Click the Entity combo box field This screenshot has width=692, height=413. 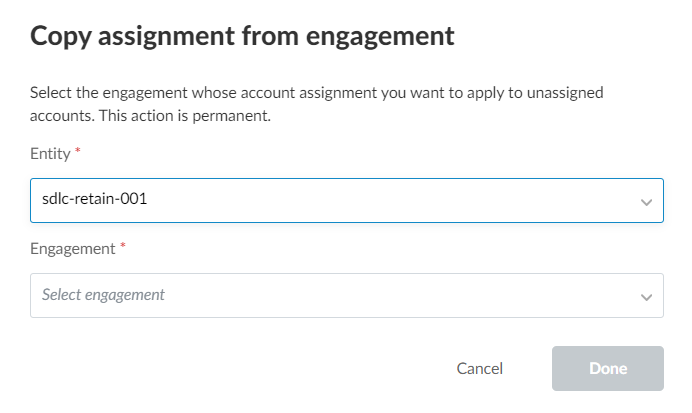click(x=346, y=200)
